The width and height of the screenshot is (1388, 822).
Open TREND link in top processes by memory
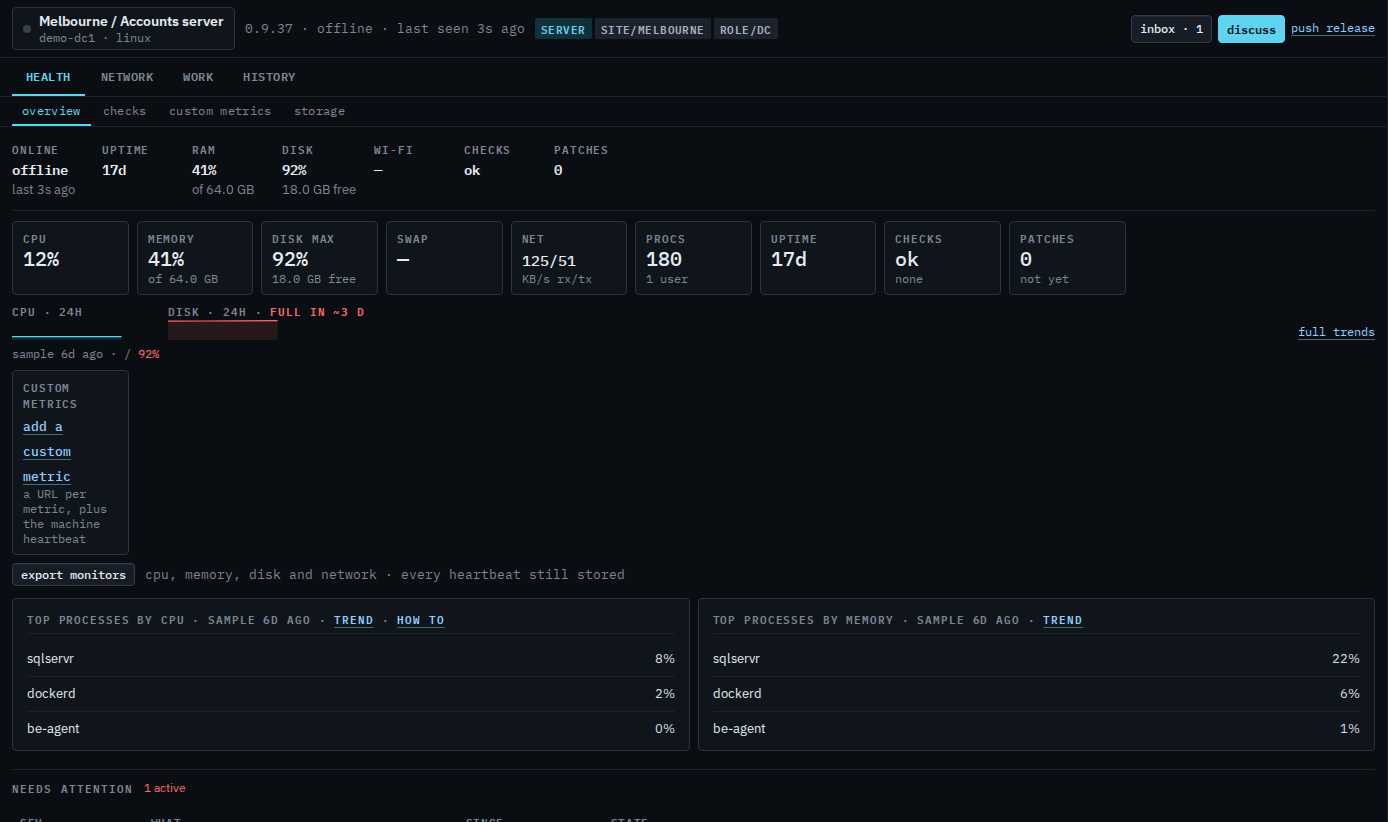click(1062, 620)
